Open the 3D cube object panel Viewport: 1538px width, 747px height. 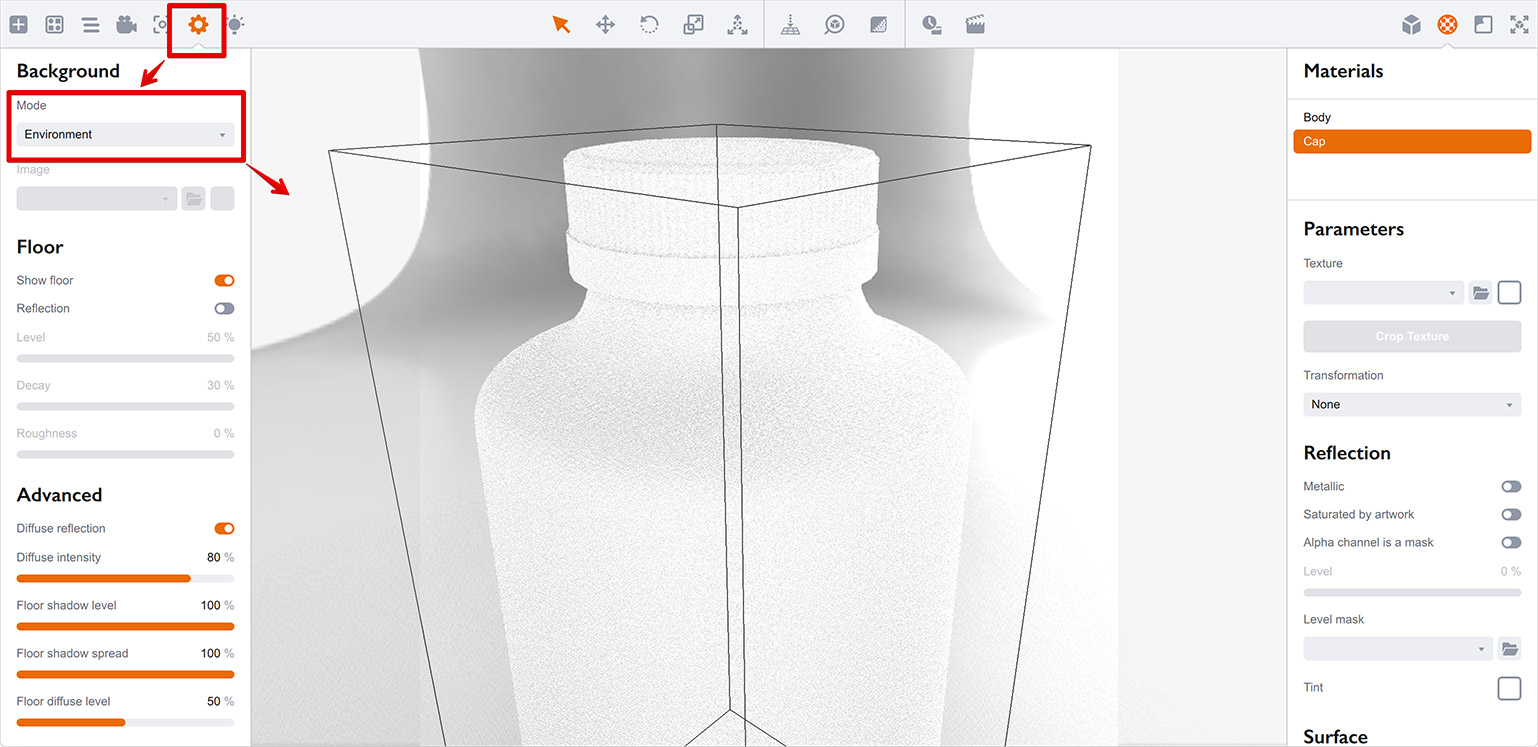[x=1411, y=24]
